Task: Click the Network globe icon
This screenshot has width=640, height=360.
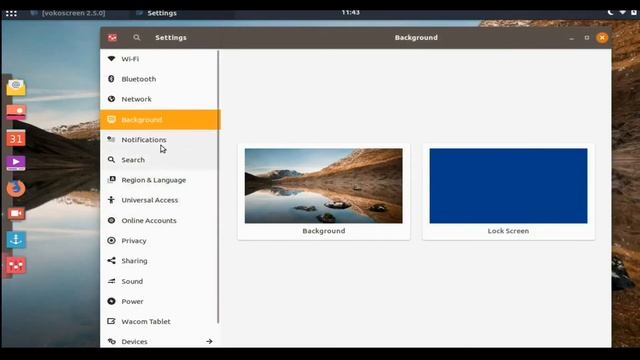Action: pyautogui.click(x=111, y=99)
